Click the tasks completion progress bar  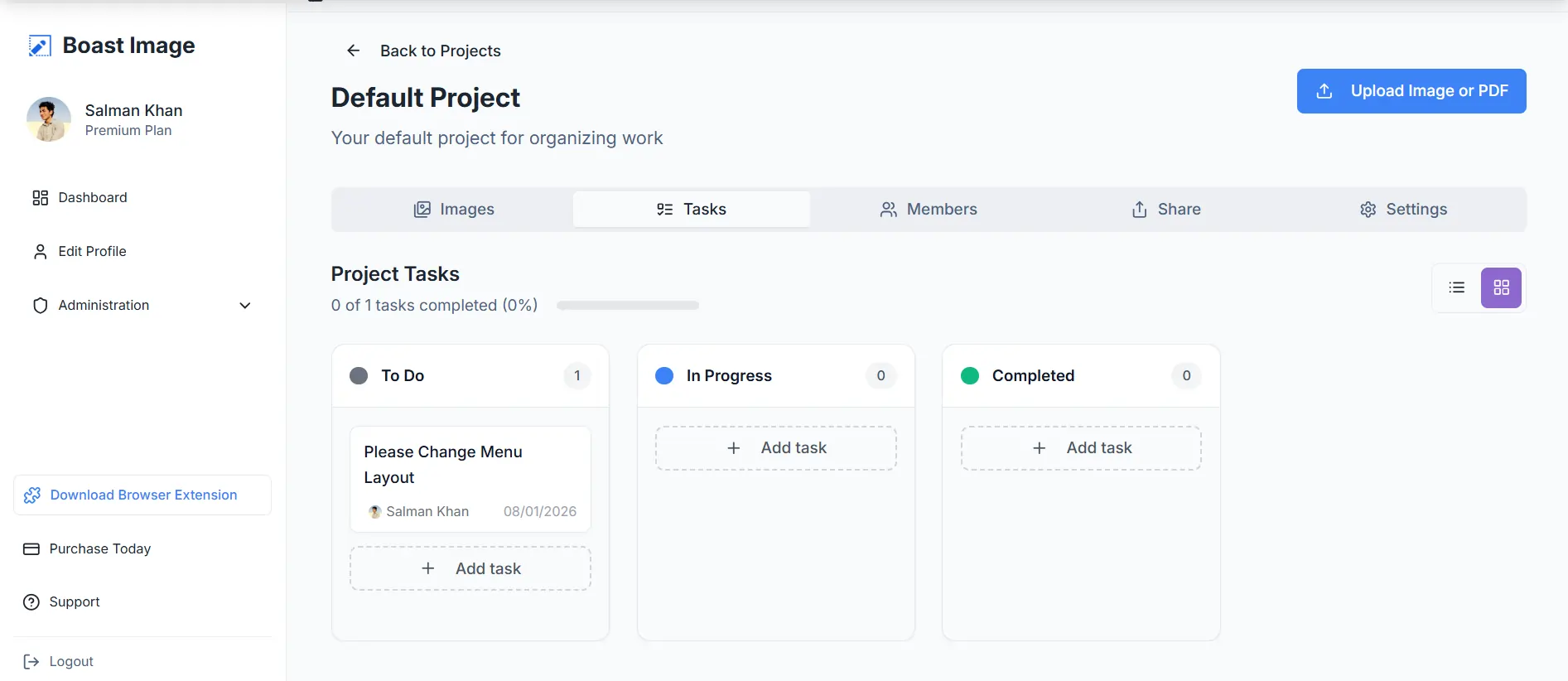pos(628,306)
